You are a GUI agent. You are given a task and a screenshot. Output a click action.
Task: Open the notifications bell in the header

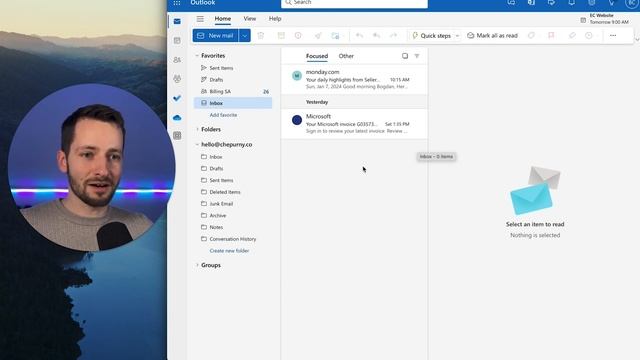(x=571, y=3)
